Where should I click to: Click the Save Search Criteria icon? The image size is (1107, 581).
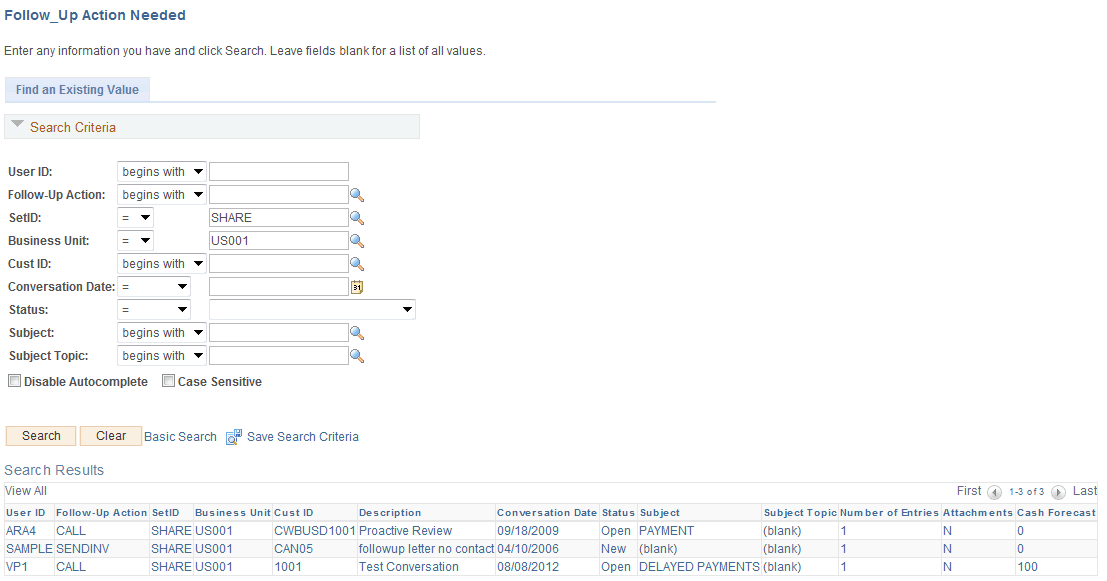click(x=233, y=436)
